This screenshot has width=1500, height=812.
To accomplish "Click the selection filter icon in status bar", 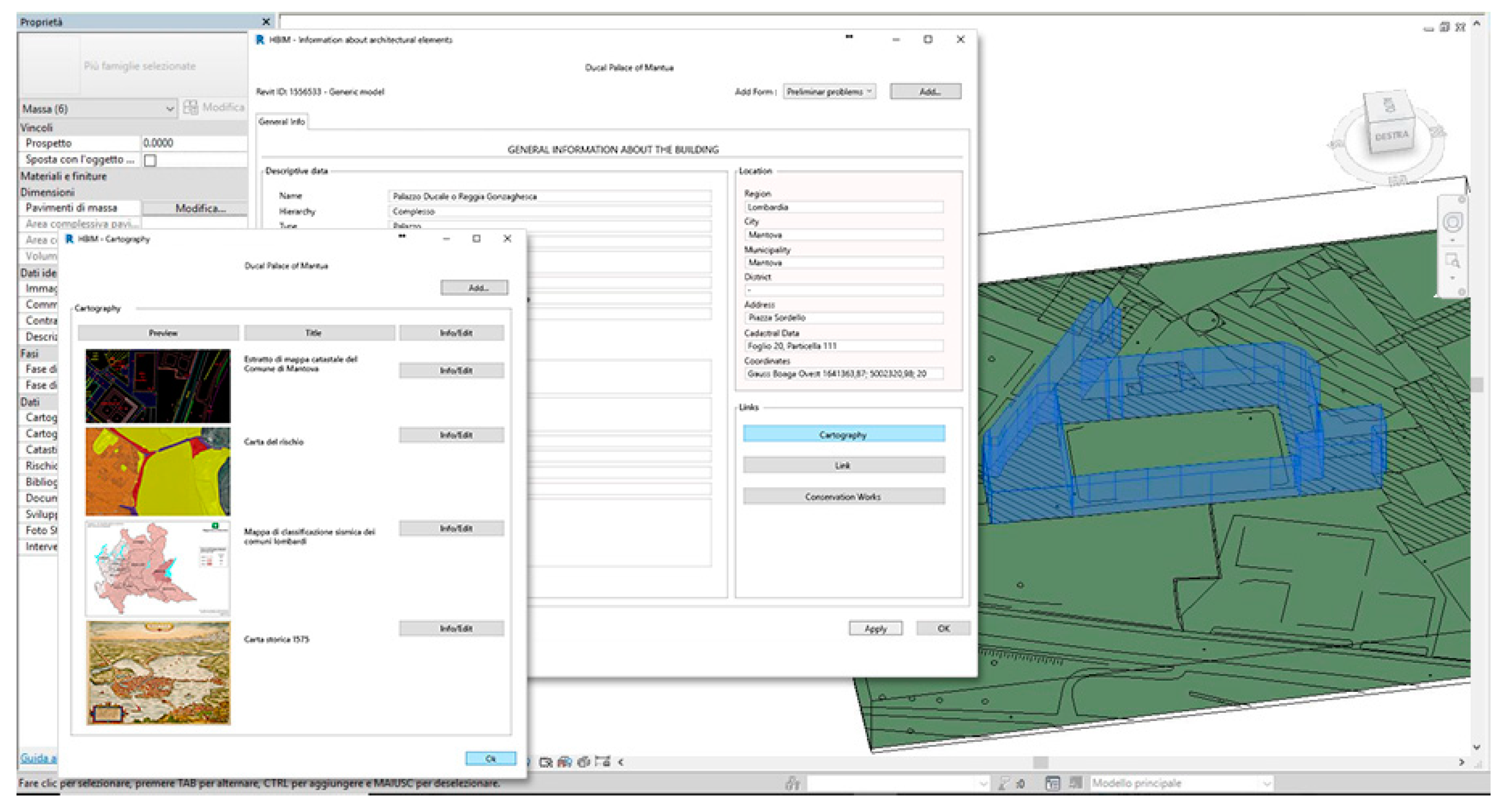I will tap(1004, 784).
